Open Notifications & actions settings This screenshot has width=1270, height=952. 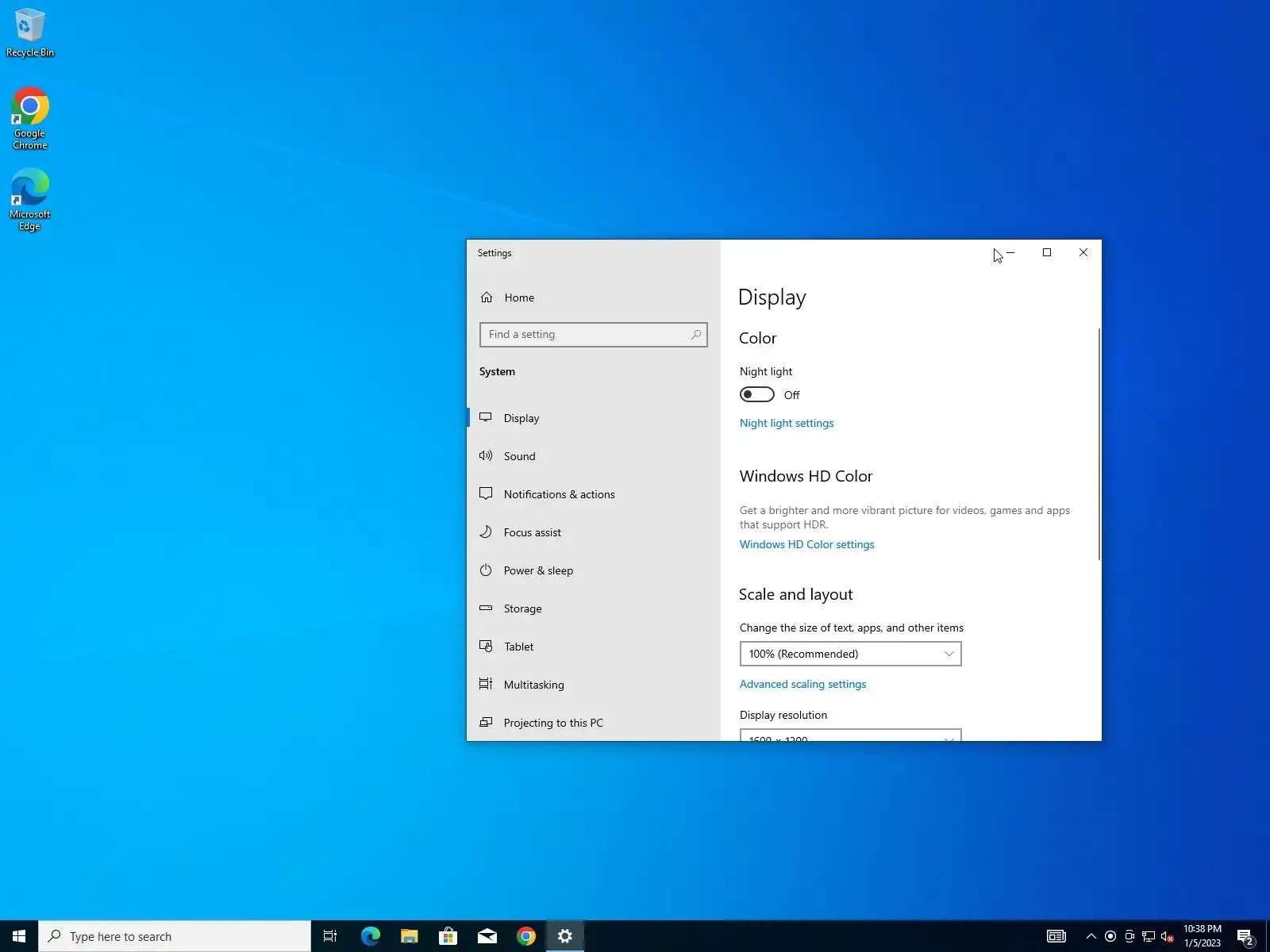coord(594,494)
